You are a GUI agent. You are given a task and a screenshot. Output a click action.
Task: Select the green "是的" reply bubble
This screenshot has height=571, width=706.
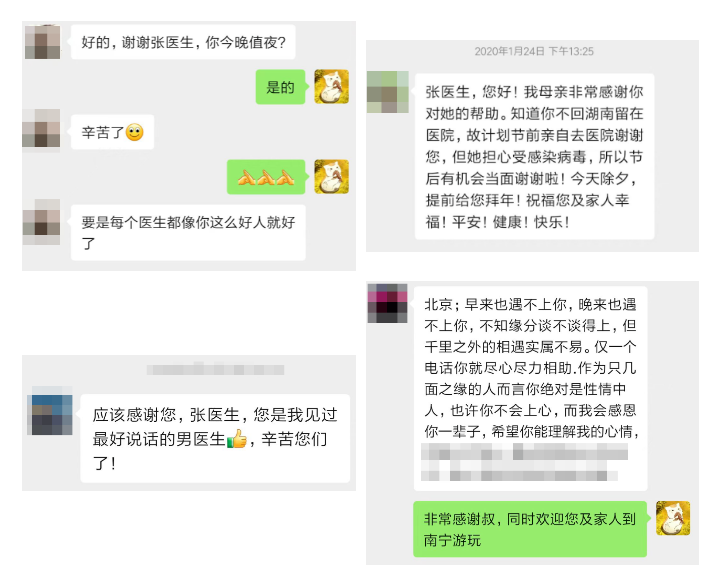[281, 87]
